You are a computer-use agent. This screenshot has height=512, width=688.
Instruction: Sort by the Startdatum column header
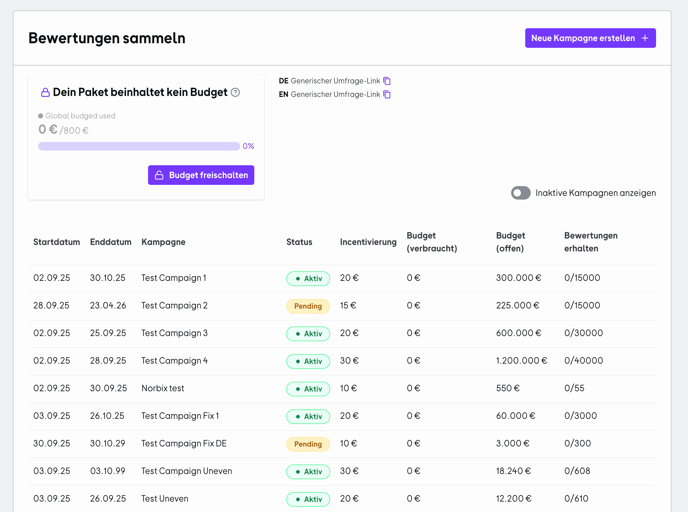pyautogui.click(x=56, y=242)
